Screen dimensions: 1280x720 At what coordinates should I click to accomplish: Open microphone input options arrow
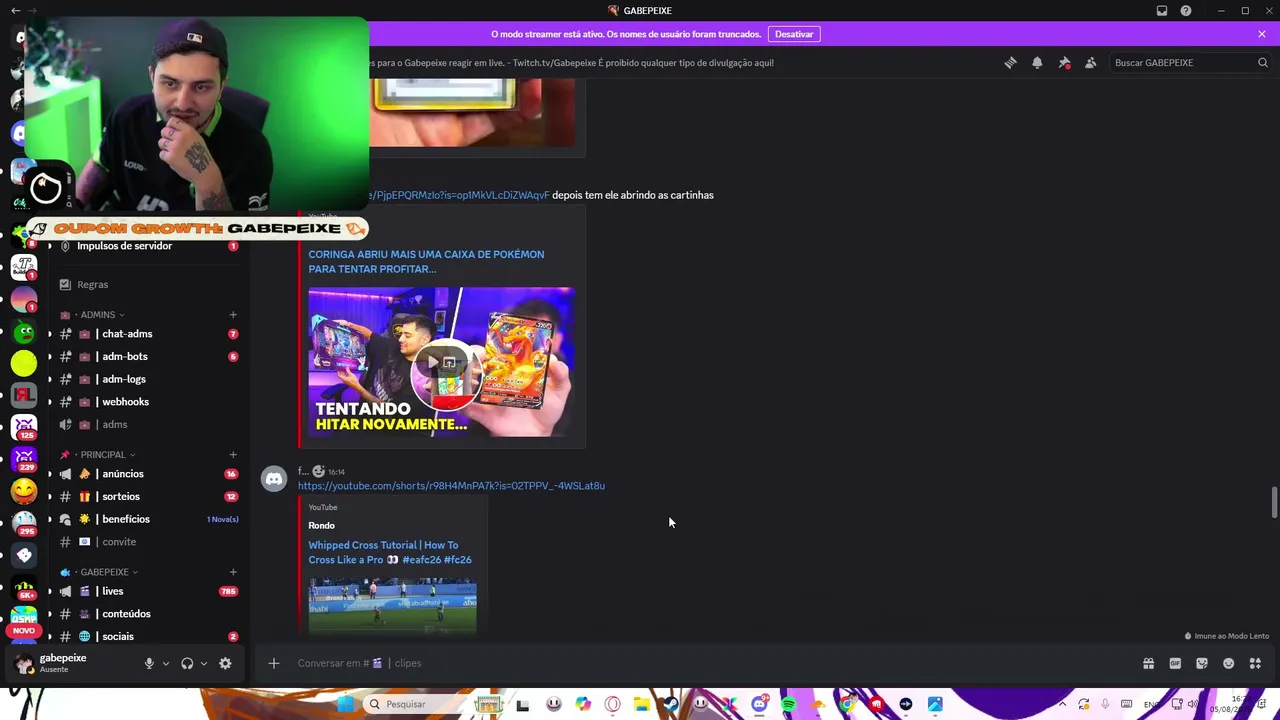coord(165,663)
